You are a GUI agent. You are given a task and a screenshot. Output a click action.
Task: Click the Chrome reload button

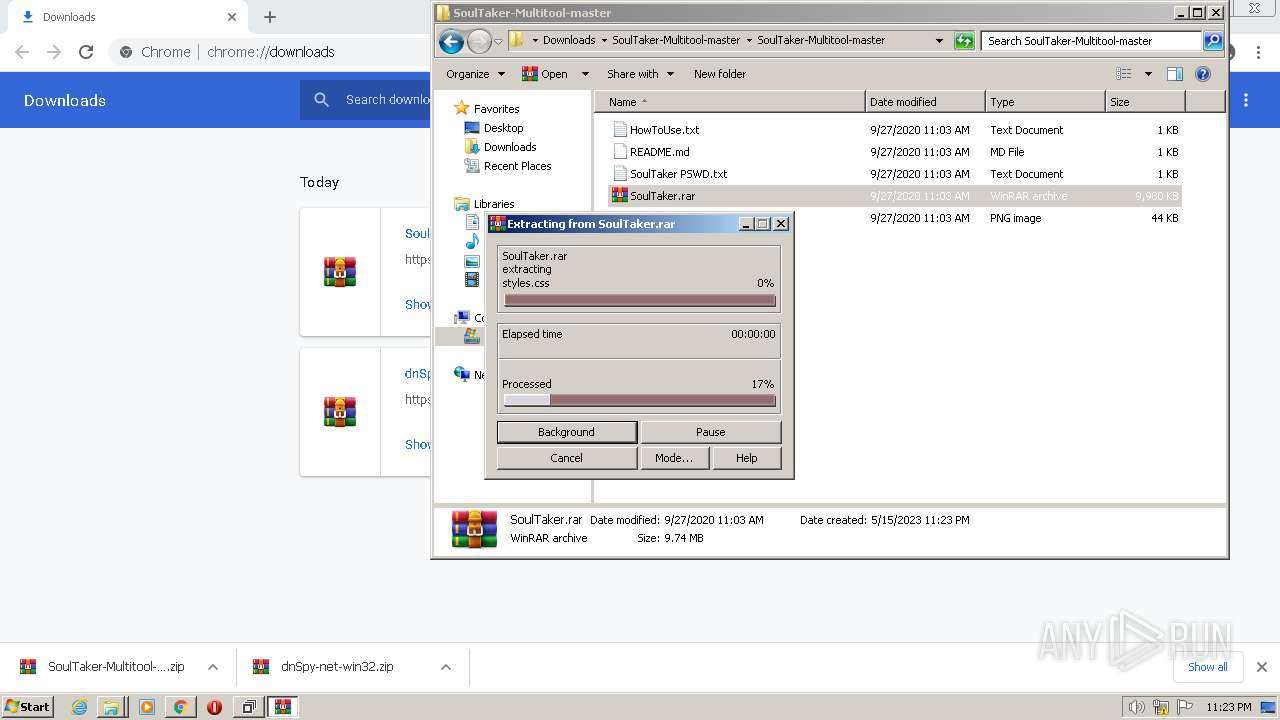[86, 52]
